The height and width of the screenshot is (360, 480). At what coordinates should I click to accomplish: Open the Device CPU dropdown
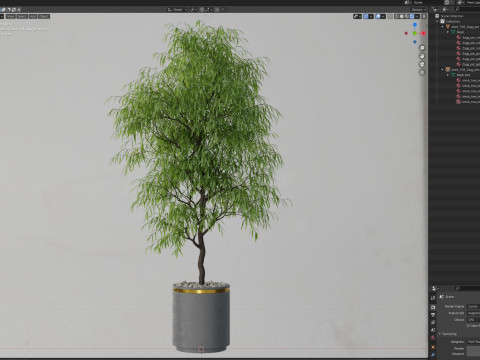click(x=473, y=320)
